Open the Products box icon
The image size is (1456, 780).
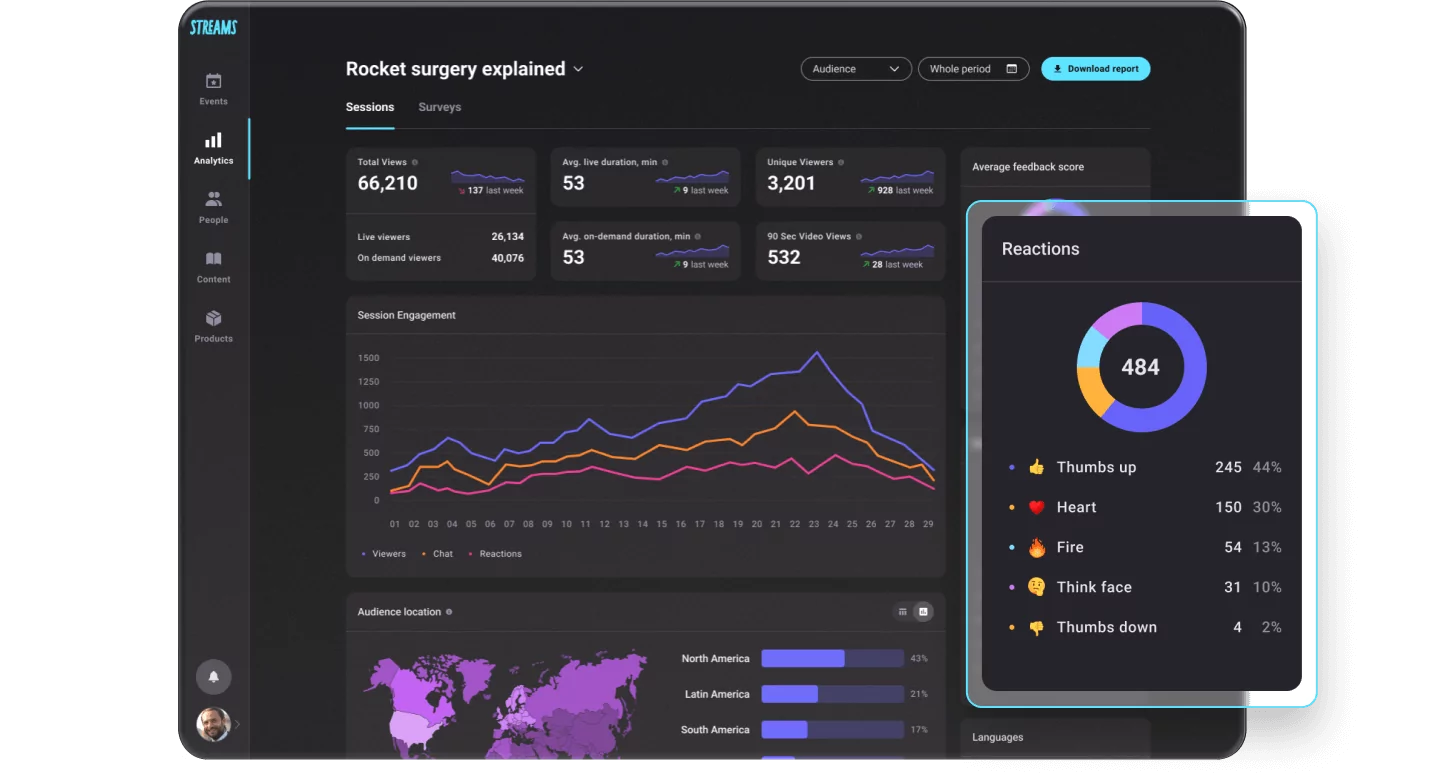pyautogui.click(x=213, y=318)
